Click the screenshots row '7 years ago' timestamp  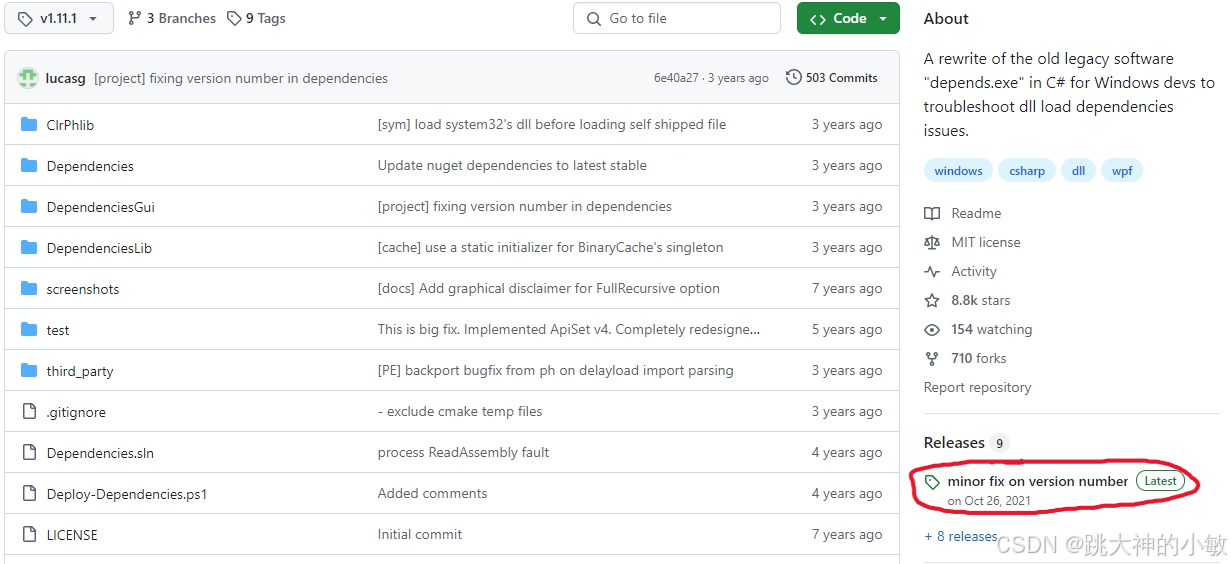pyautogui.click(x=847, y=288)
